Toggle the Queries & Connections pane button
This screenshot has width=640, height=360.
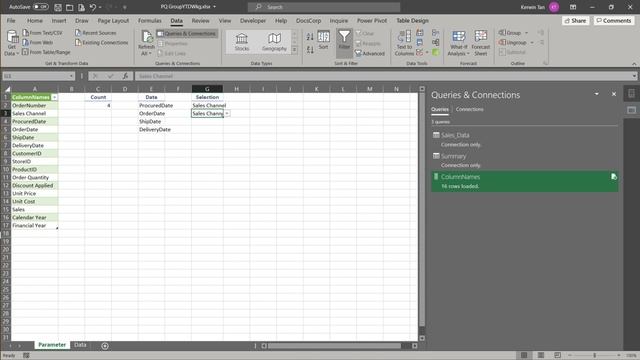[187, 33]
